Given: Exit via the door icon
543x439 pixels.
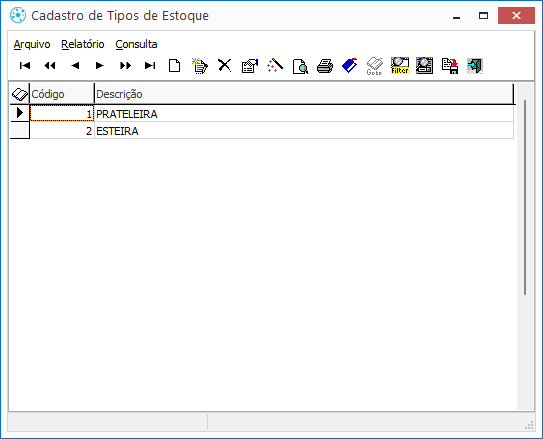Looking at the screenshot, I should 474,66.
